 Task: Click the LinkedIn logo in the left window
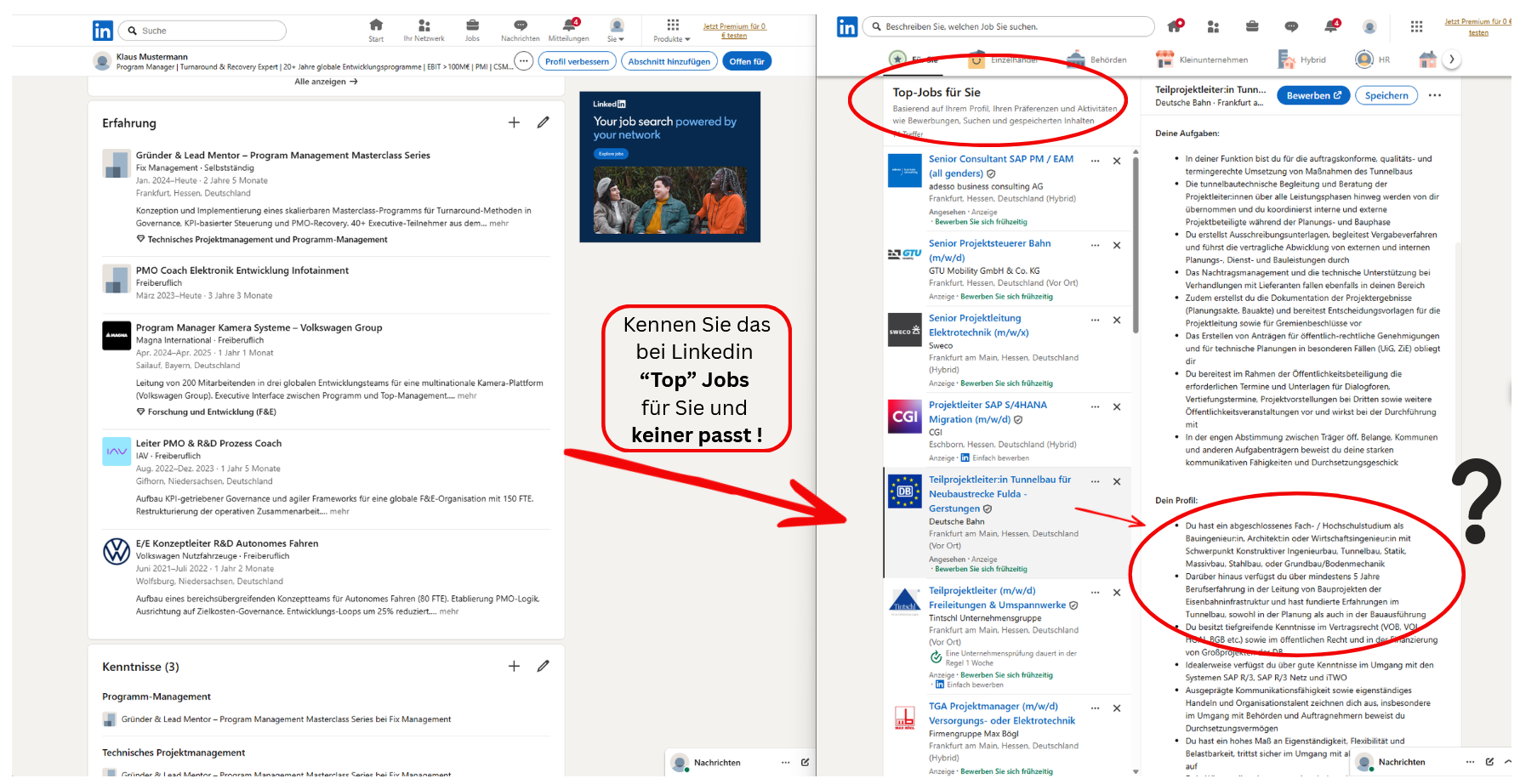click(102, 31)
